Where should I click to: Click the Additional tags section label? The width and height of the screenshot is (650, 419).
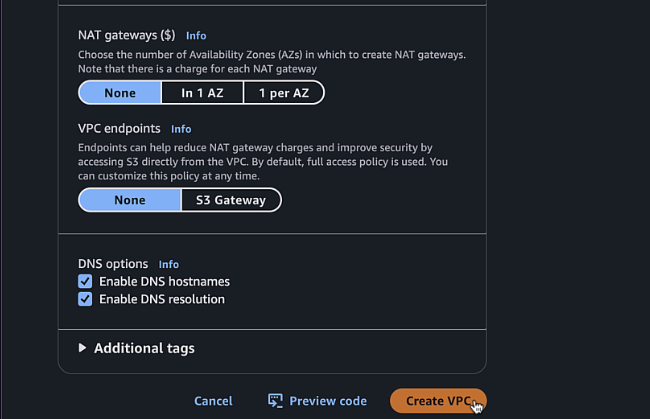(x=144, y=348)
